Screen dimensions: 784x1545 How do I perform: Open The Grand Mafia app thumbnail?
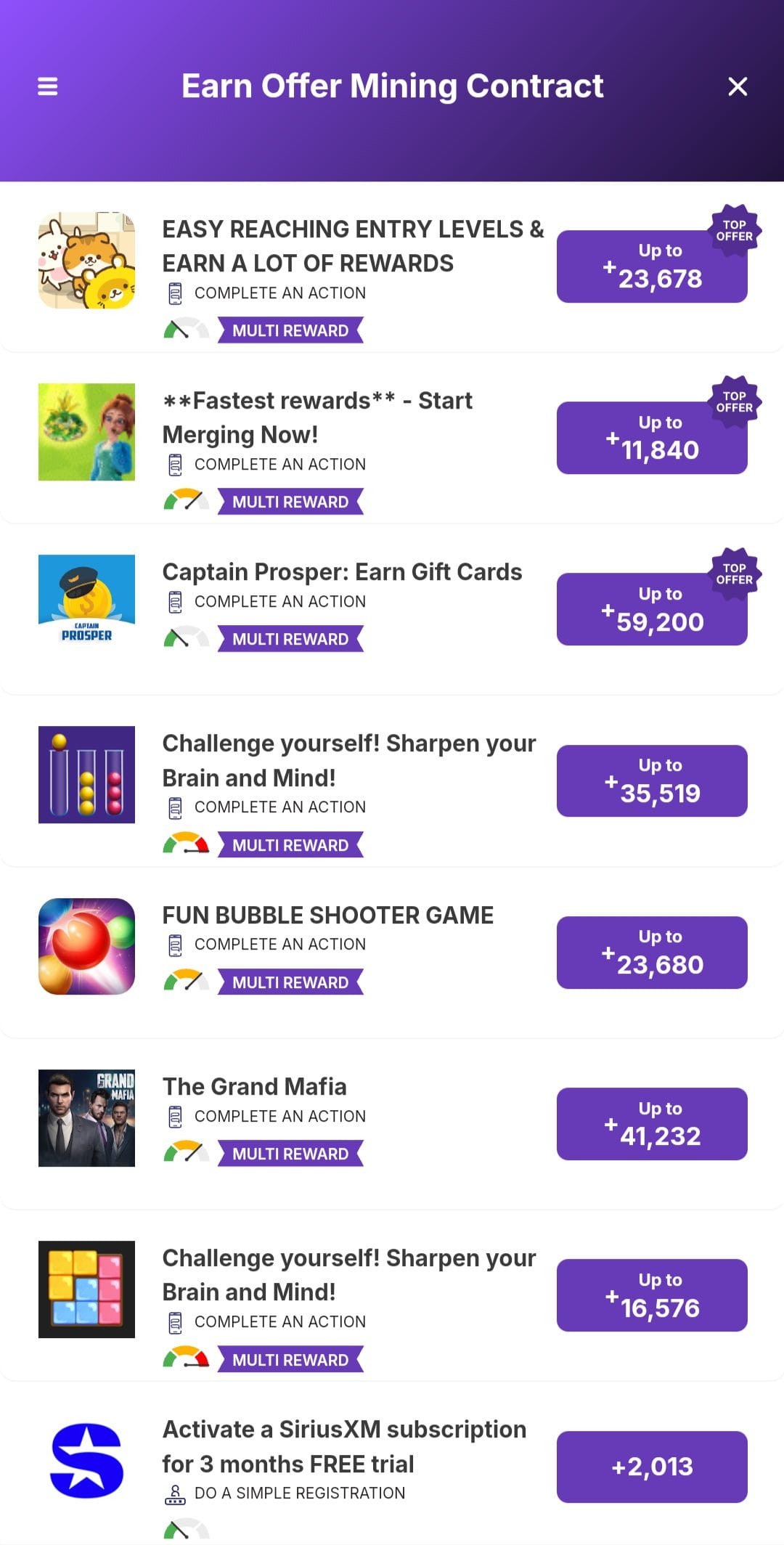(x=86, y=1118)
